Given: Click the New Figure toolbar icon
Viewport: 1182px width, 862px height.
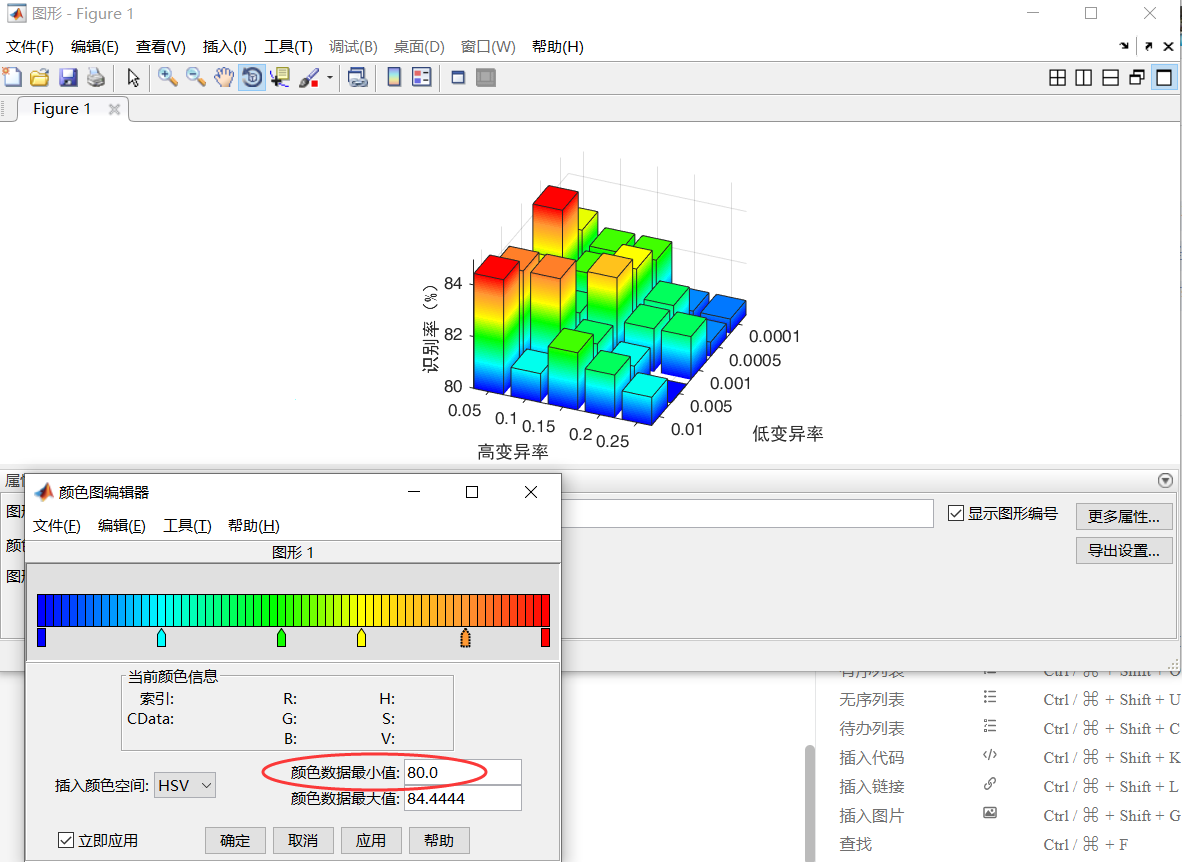Looking at the screenshot, I should tap(12, 78).
